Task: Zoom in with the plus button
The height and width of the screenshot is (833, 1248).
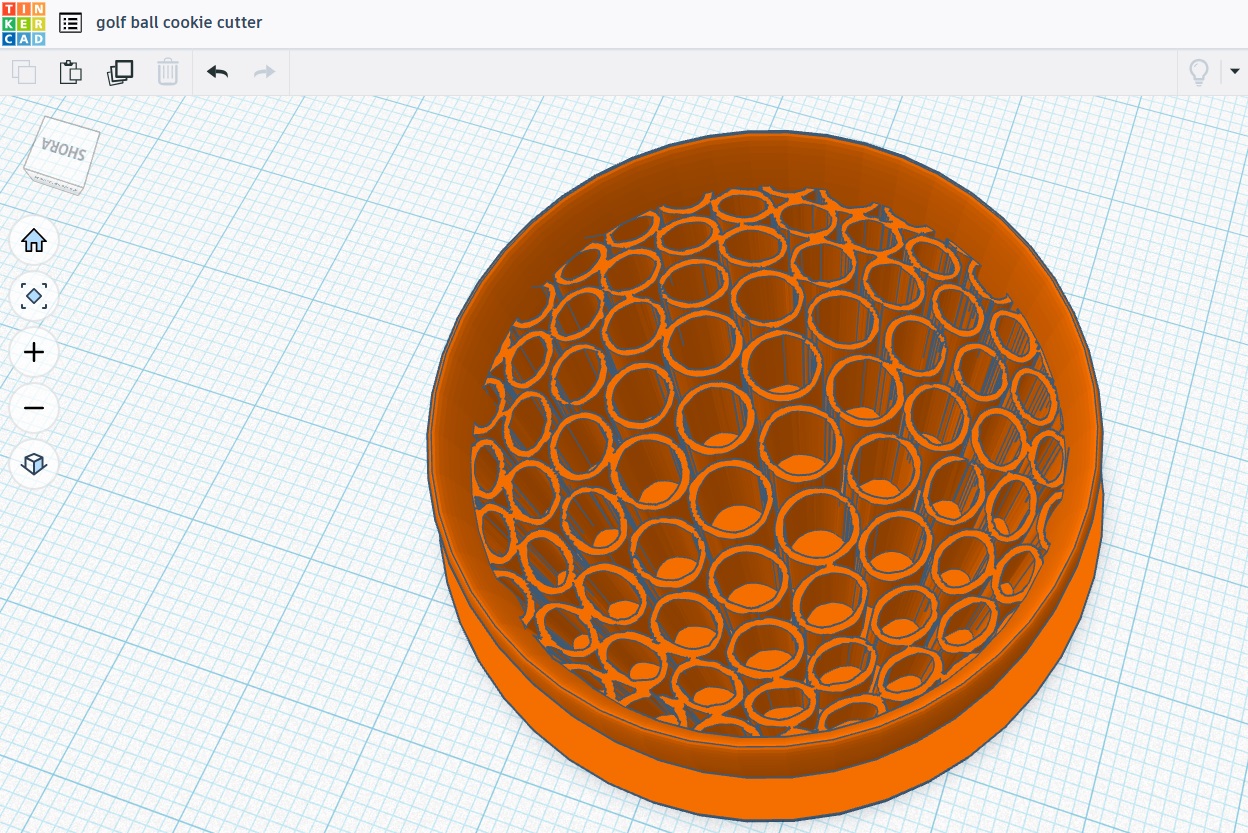Action: pos(34,352)
